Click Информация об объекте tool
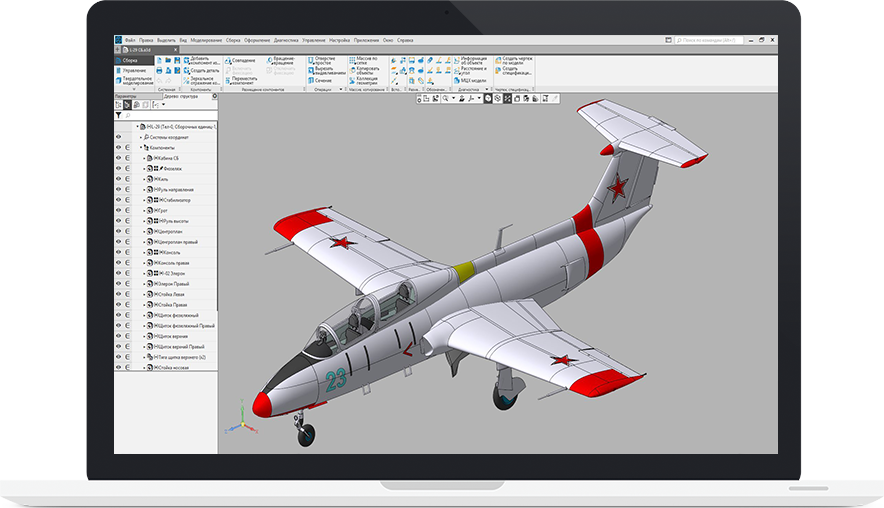Viewport: 884px width, 508px height. tap(470, 60)
